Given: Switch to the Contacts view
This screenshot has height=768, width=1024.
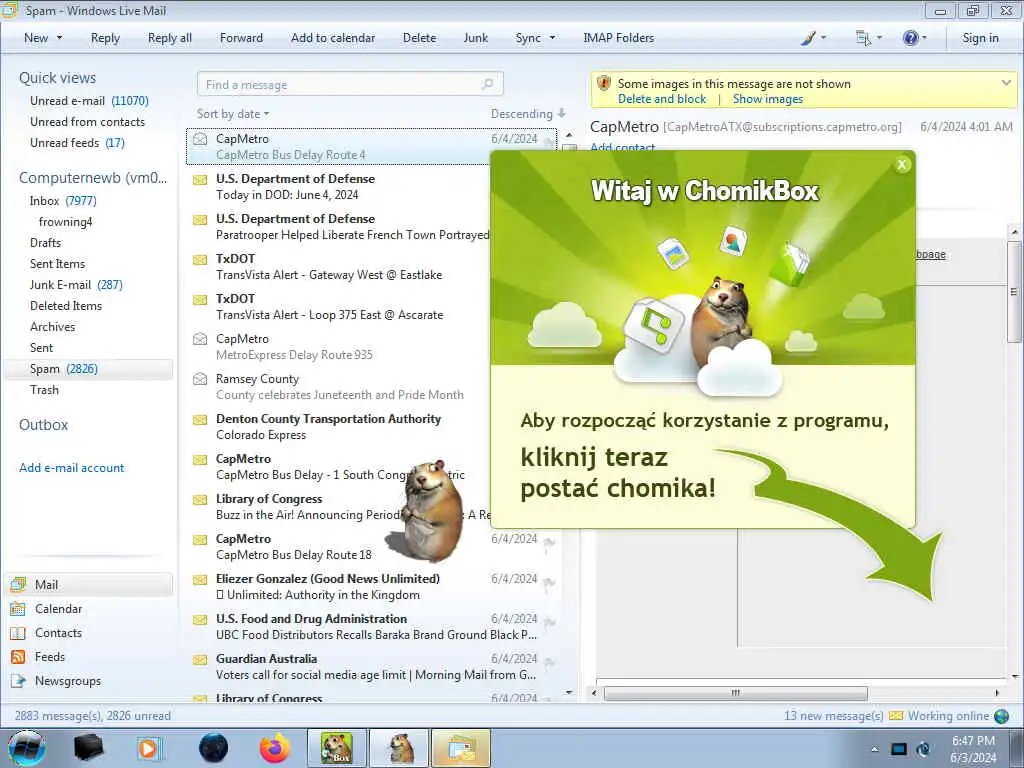Looking at the screenshot, I should [57, 633].
